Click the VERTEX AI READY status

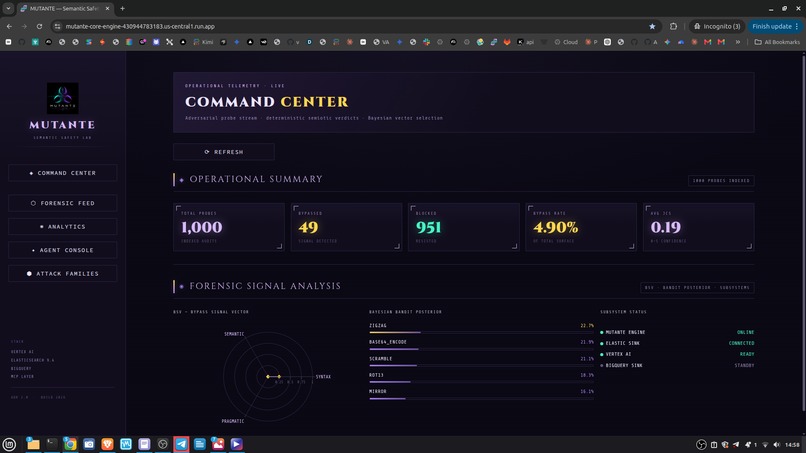click(x=747, y=354)
